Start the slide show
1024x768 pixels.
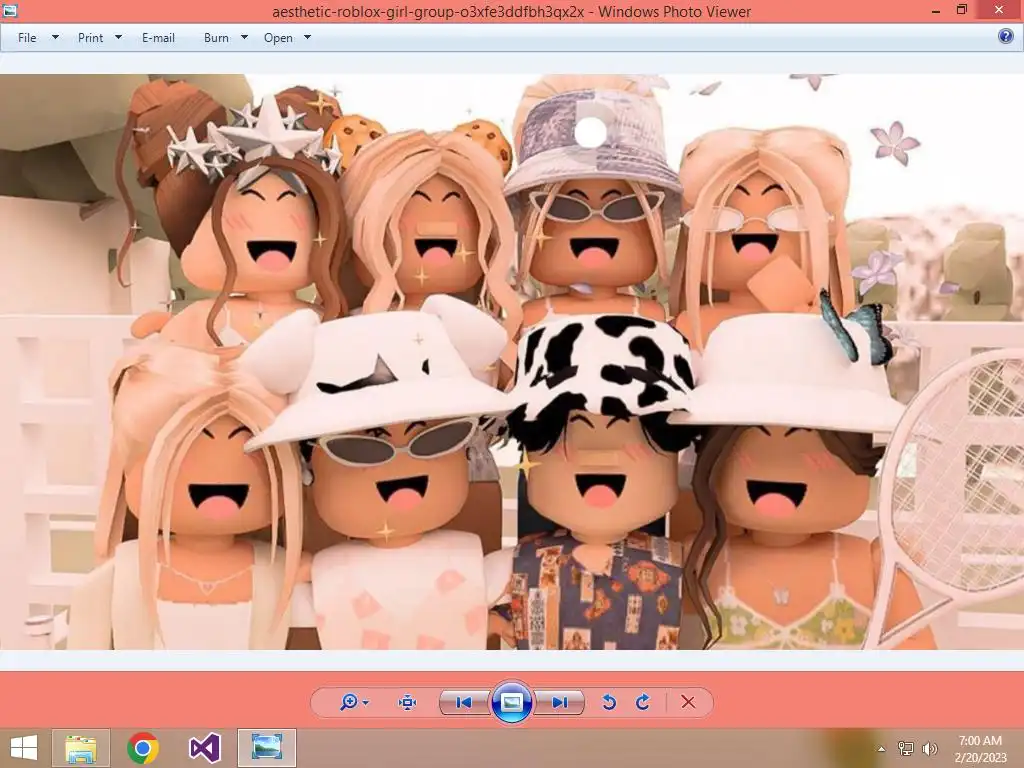coord(511,703)
